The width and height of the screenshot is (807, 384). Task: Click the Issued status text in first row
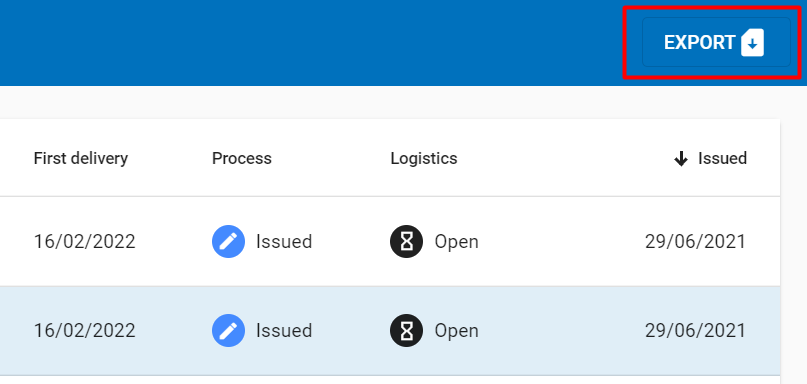(x=284, y=241)
